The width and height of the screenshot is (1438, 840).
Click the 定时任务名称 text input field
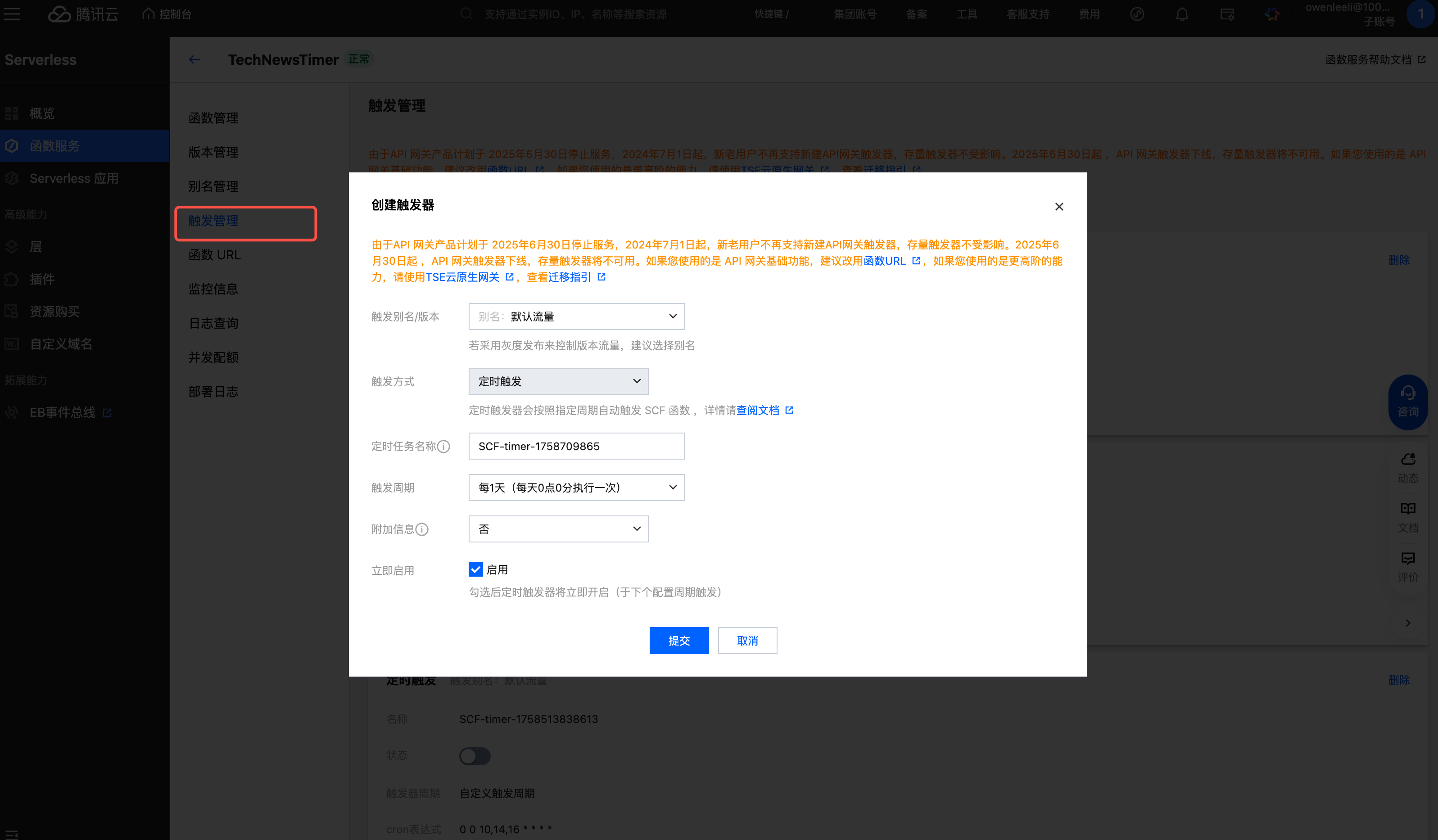576,446
